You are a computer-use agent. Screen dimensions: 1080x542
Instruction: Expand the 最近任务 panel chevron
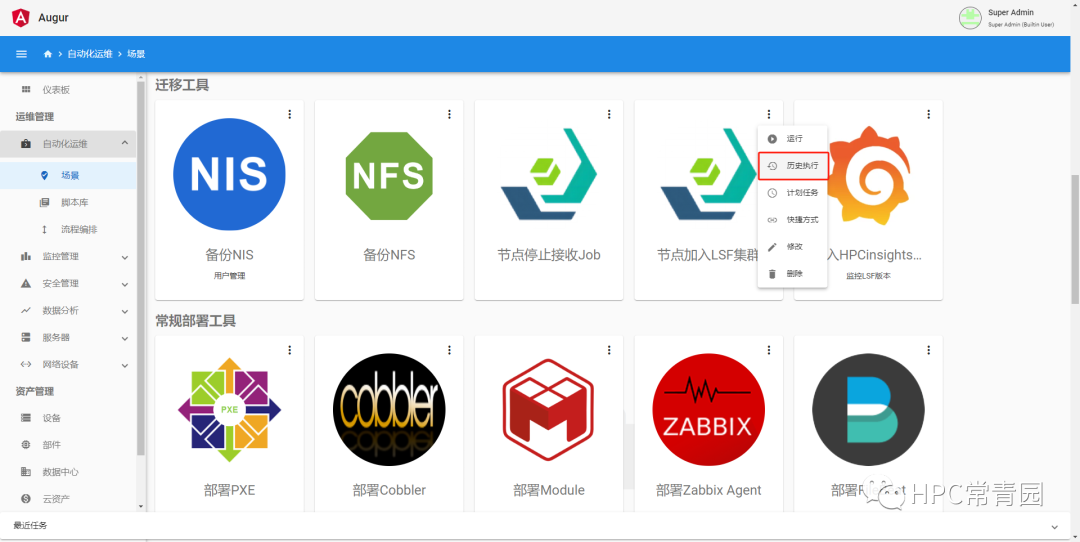(x=1054, y=526)
